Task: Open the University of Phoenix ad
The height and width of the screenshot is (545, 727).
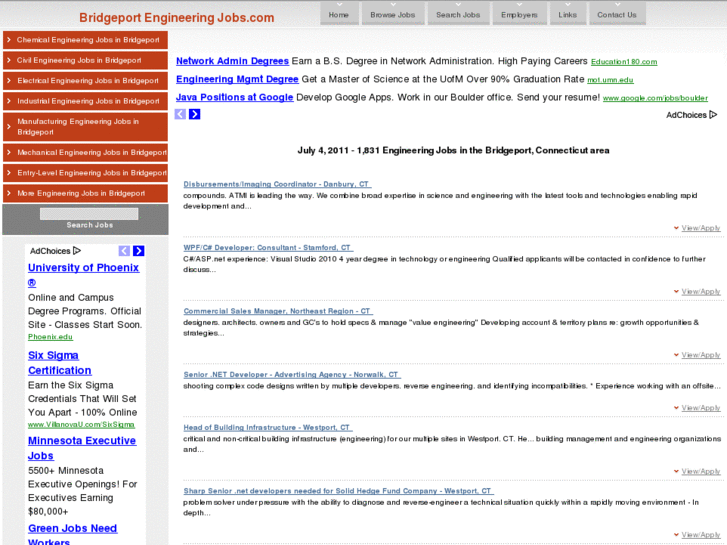Action: [83, 275]
